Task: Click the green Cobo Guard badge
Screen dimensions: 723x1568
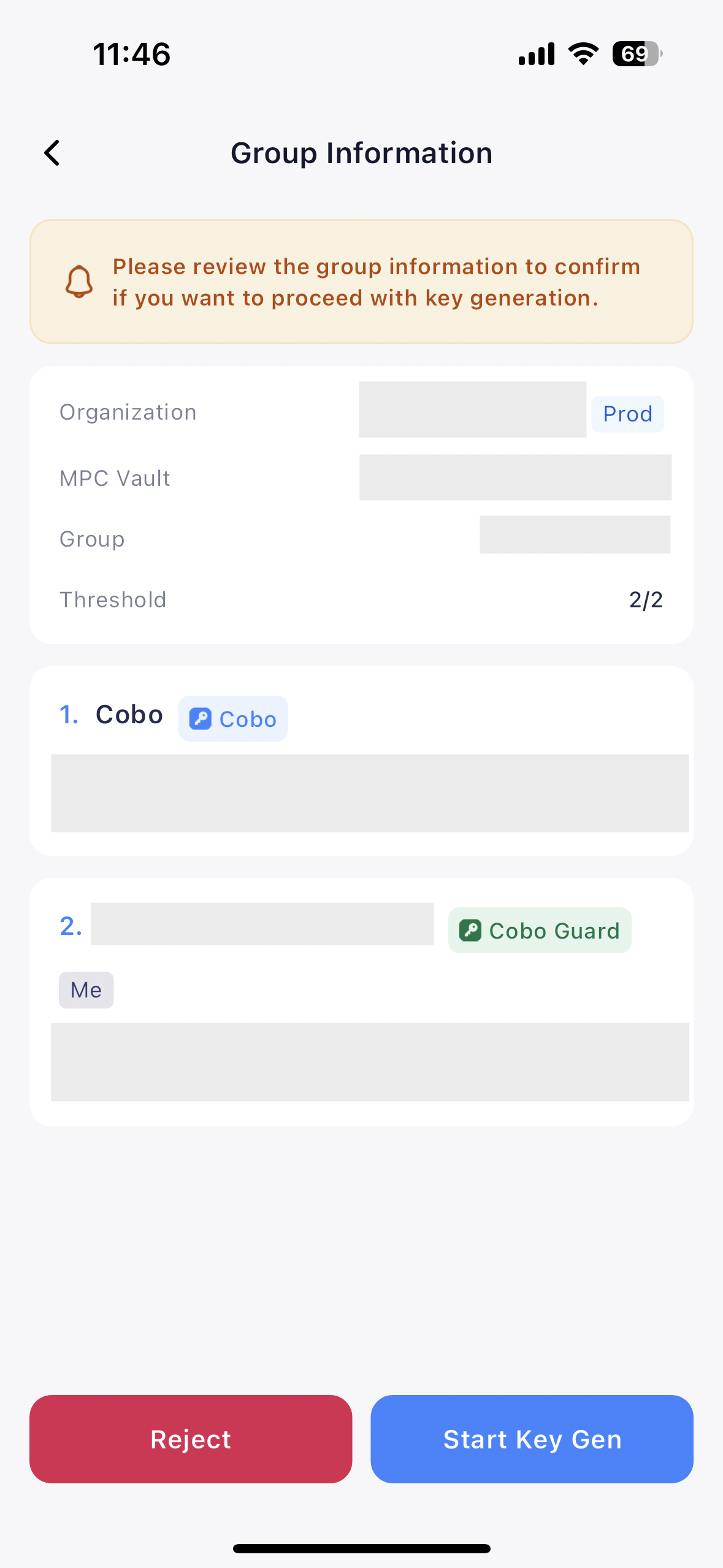Action: click(x=539, y=930)
